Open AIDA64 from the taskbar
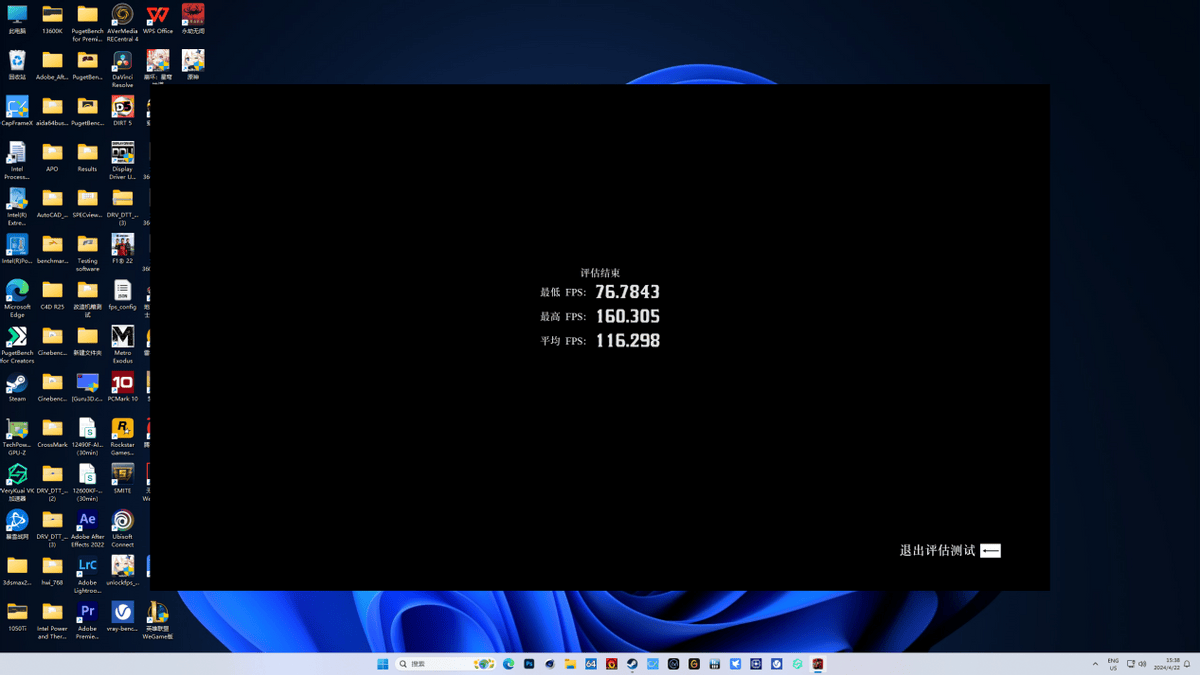The image size is (1200, 675). [591, 664]
